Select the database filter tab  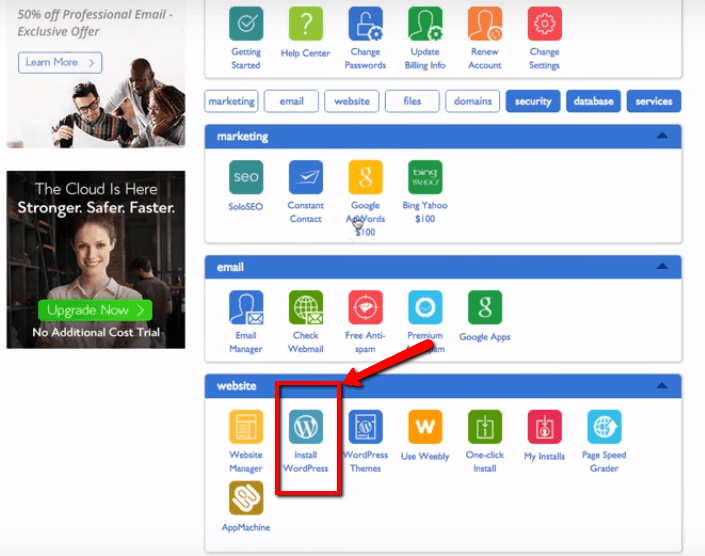pyautogui.click(x=593, y=101)
